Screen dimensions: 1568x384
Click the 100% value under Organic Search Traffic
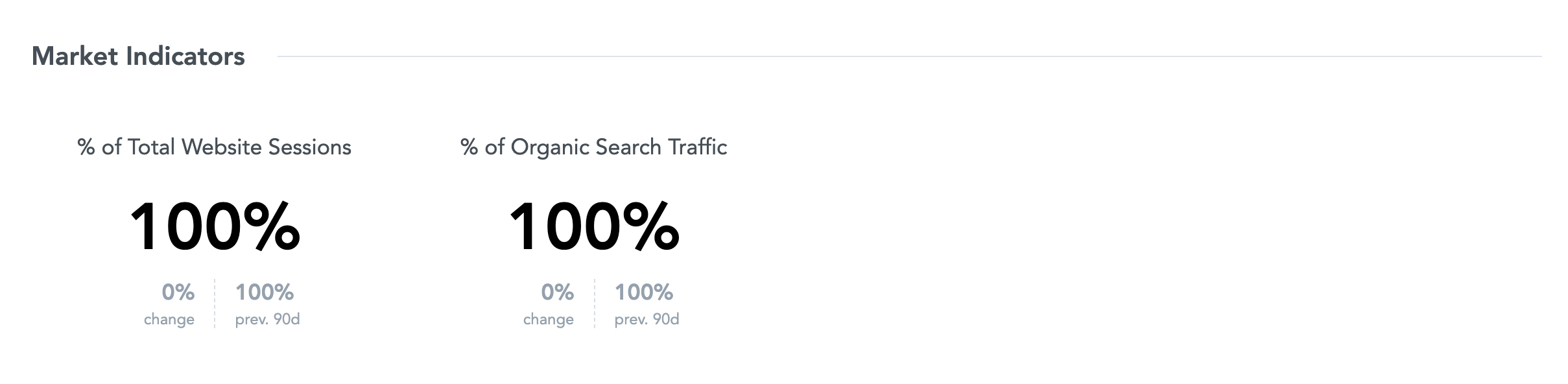(x=595, y=226)
